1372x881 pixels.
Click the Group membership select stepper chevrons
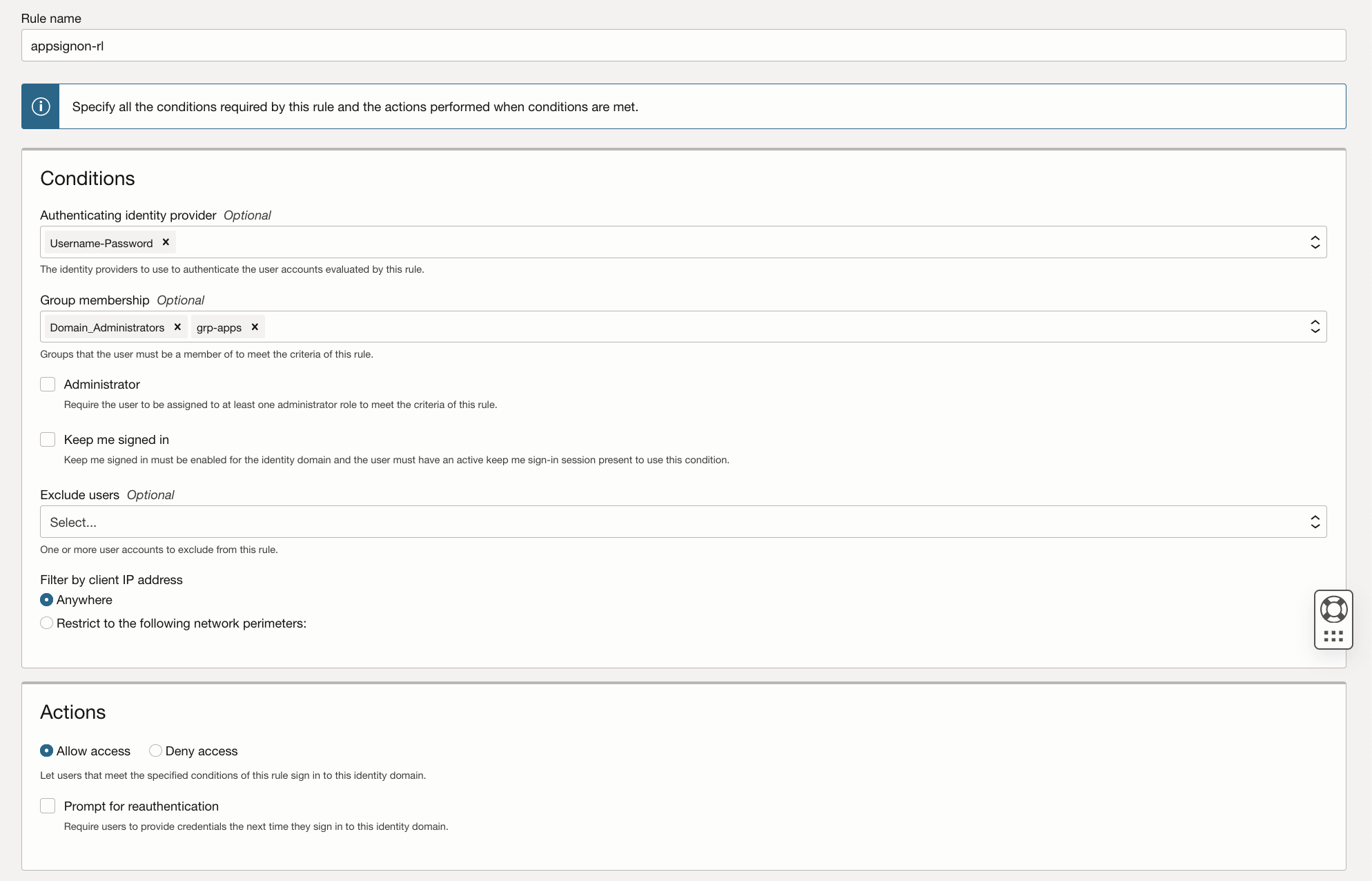(1315, 326)
